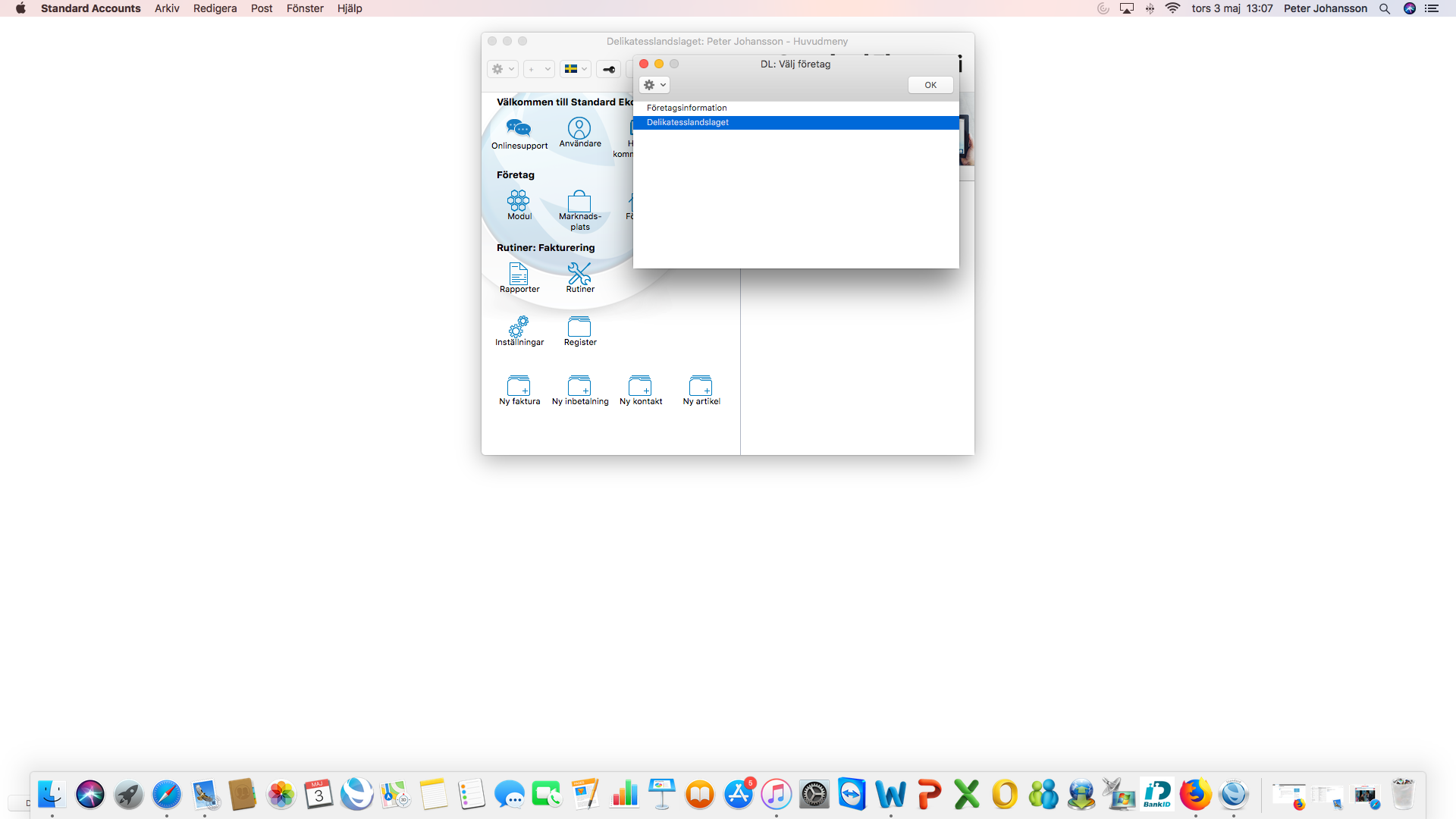Open the Trash in the dock
The image size is (1456, 819).
pyautogui.click(x=1404, y=794)
